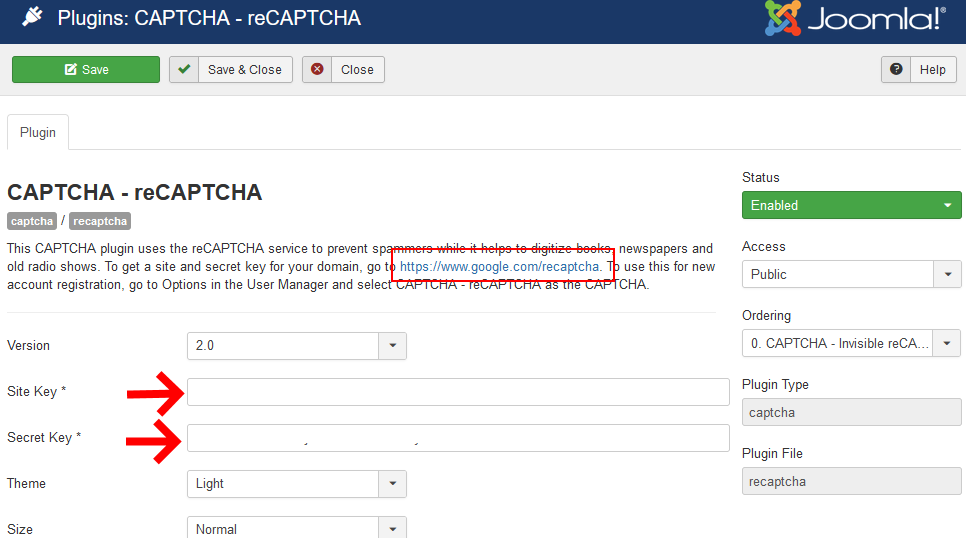Click the Version label
The image size is (966, 538).
[28, 346]
